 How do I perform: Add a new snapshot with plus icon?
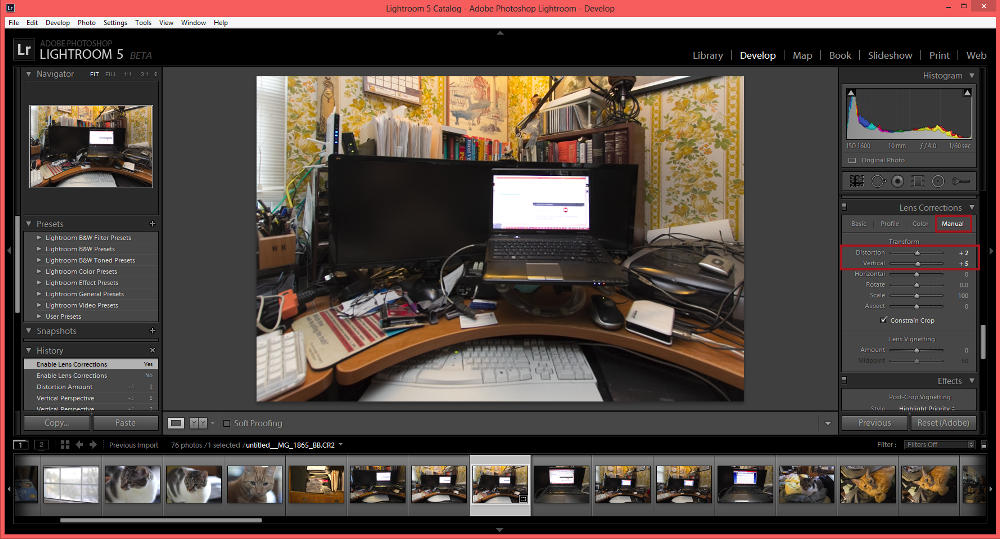pos(152,331)
